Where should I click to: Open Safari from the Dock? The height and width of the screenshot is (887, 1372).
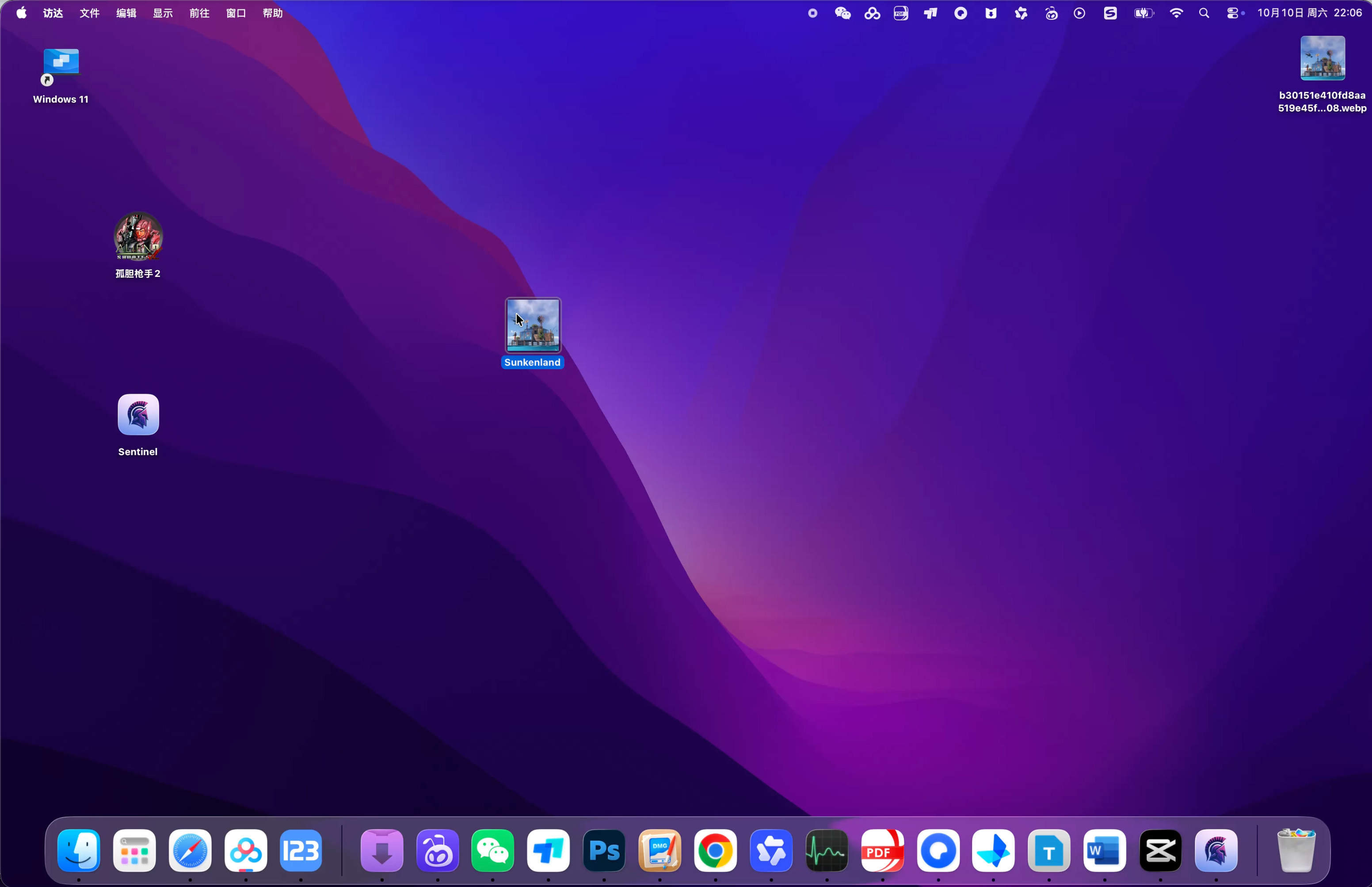190,851
